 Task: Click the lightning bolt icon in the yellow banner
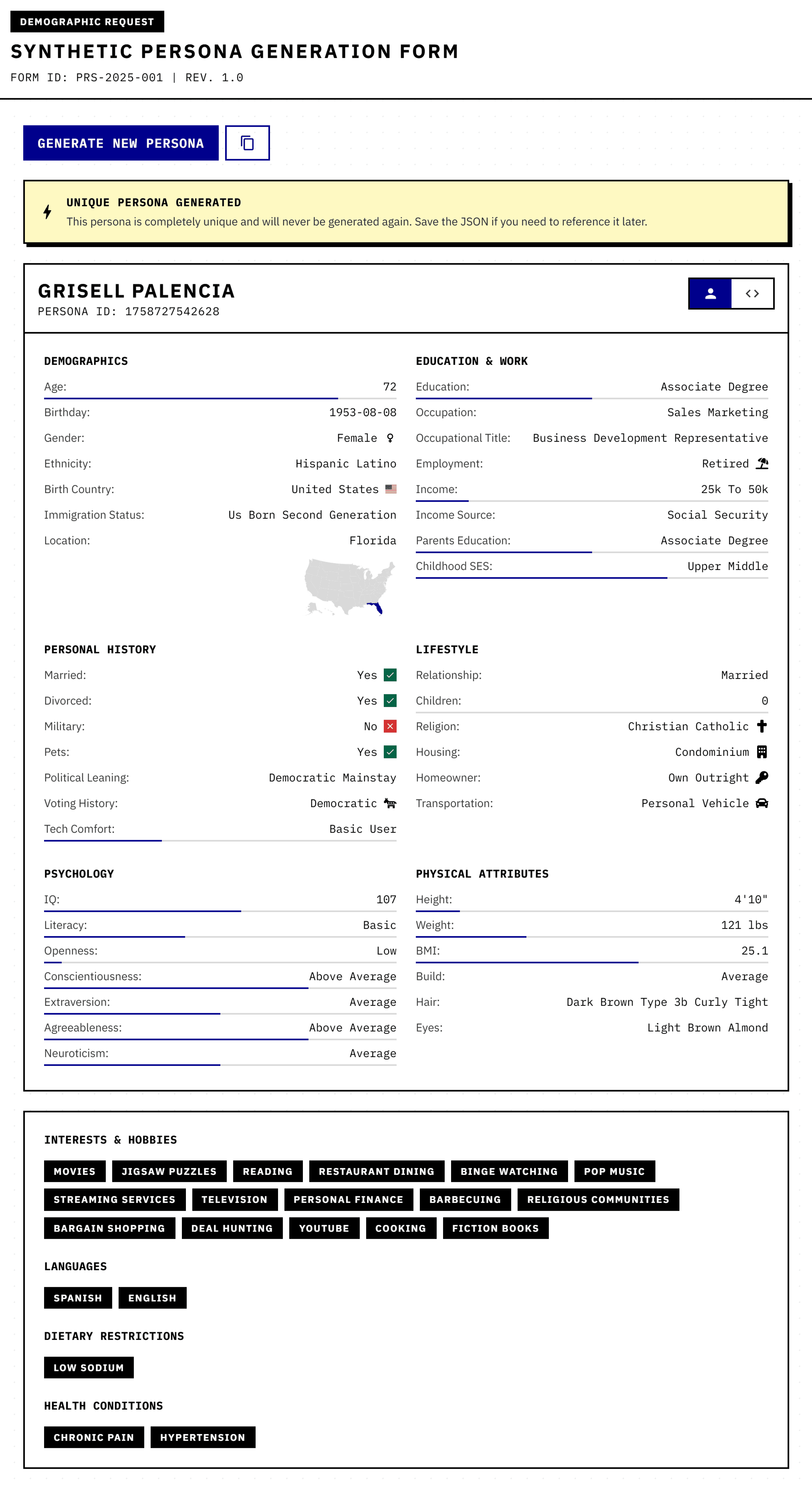[47, 212]
